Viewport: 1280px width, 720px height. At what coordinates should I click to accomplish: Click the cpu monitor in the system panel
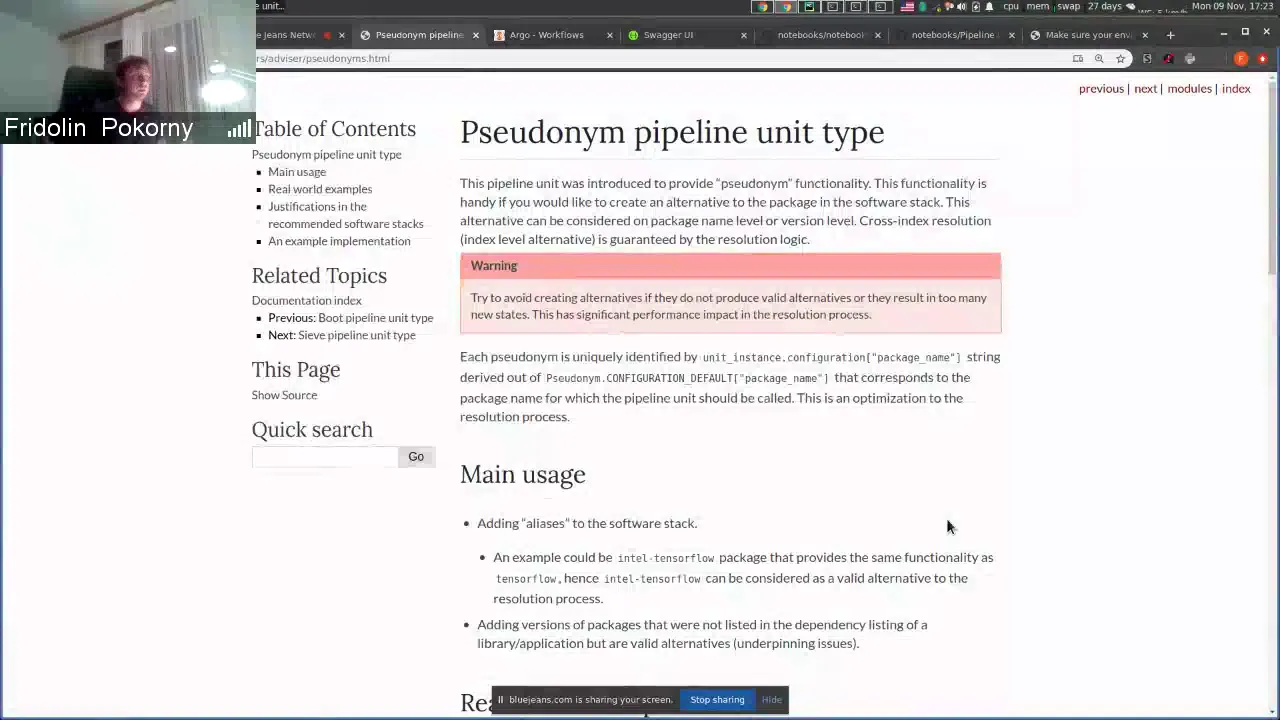tap(1011, 7)
